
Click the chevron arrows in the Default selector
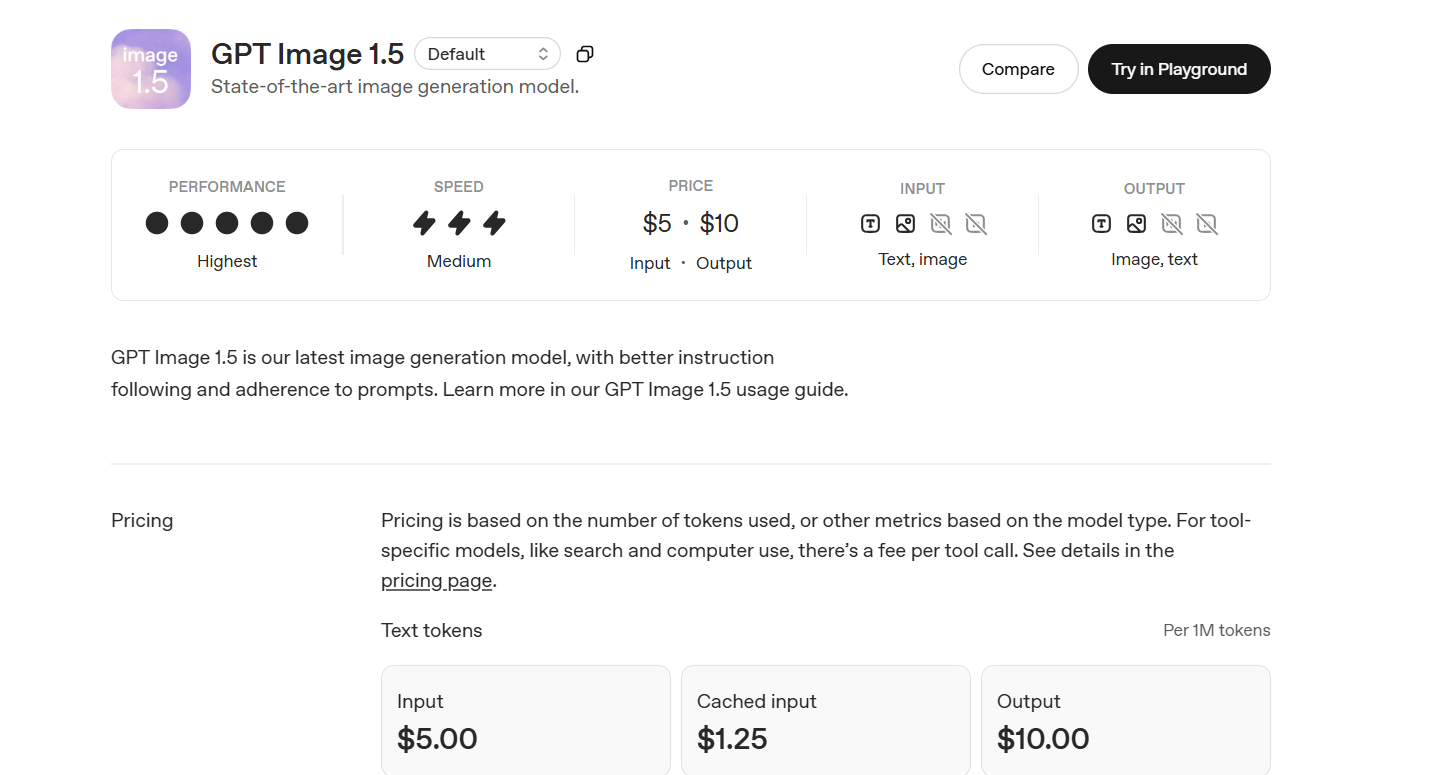pyautogui.click(x=543, y=53)
